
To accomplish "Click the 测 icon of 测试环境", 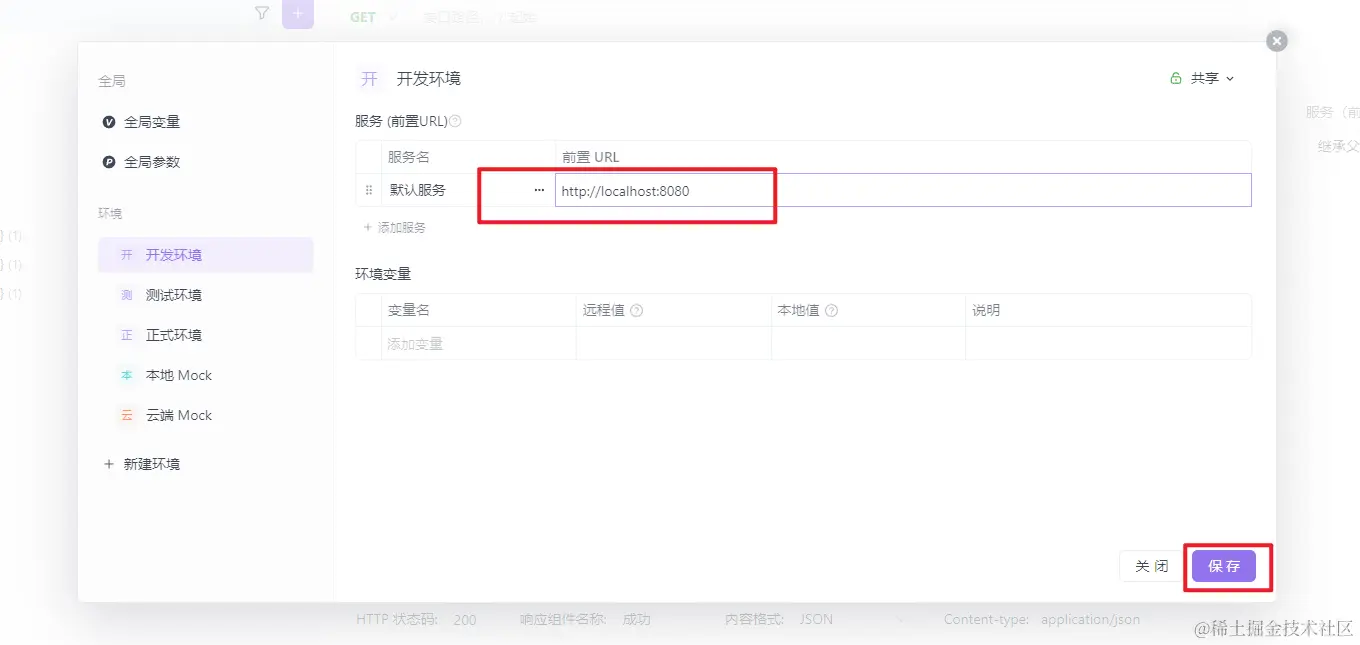I will click(127, 295).
